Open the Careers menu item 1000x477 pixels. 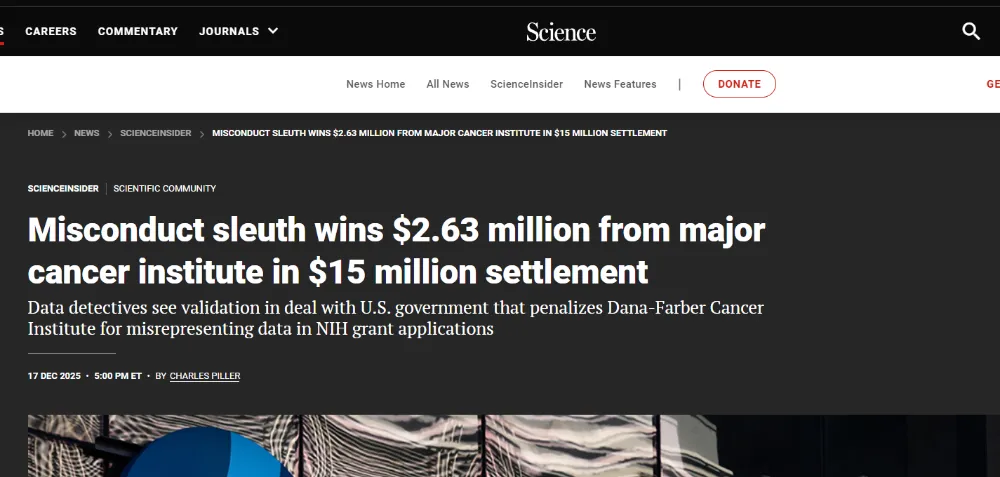click(x=51, y=31)
